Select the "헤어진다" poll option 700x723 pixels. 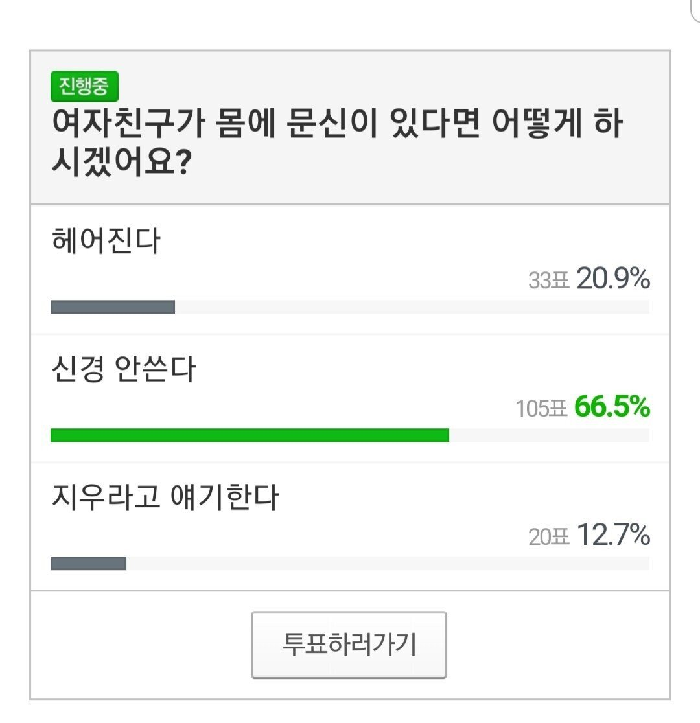pyautogui.click(x=104, y=241)
